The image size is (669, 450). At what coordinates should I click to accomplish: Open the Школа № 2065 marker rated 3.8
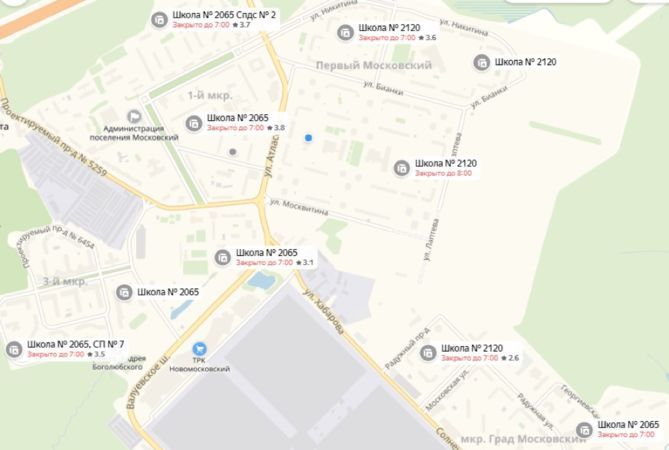pos(194,124)
